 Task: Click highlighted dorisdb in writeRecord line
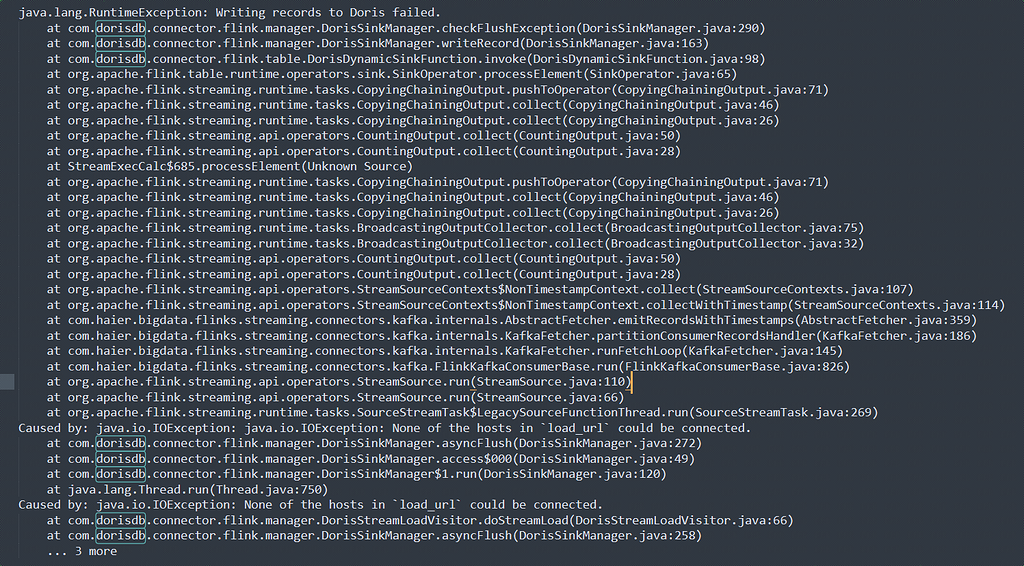pos(121,44)
